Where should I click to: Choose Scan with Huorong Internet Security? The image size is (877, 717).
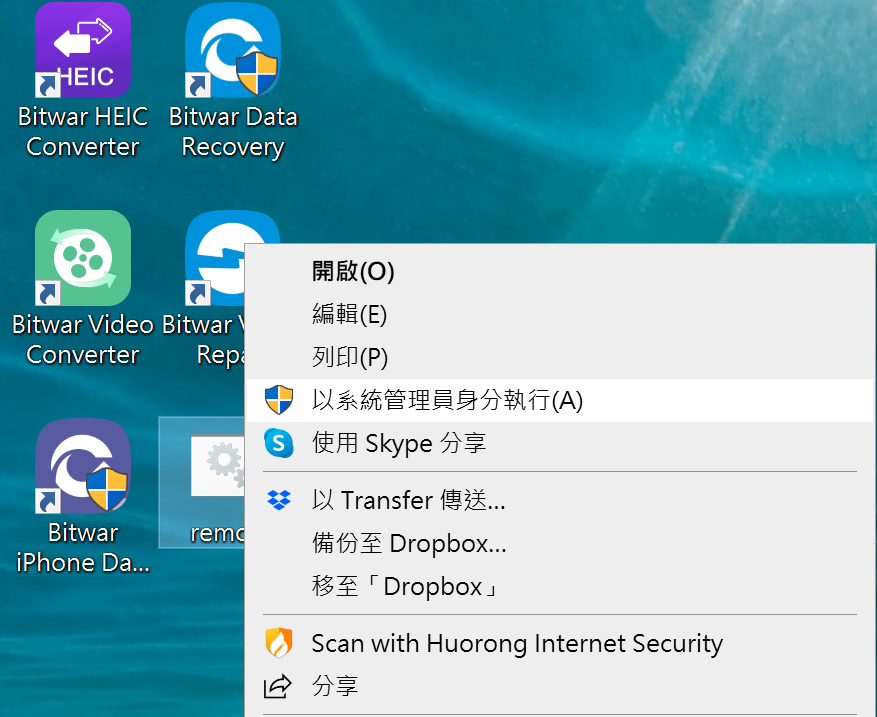(x=559, y=643)
